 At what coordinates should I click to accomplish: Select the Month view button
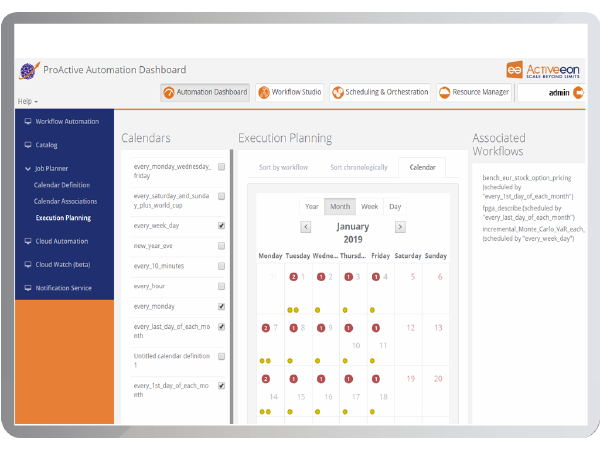[x=340, y=207]
